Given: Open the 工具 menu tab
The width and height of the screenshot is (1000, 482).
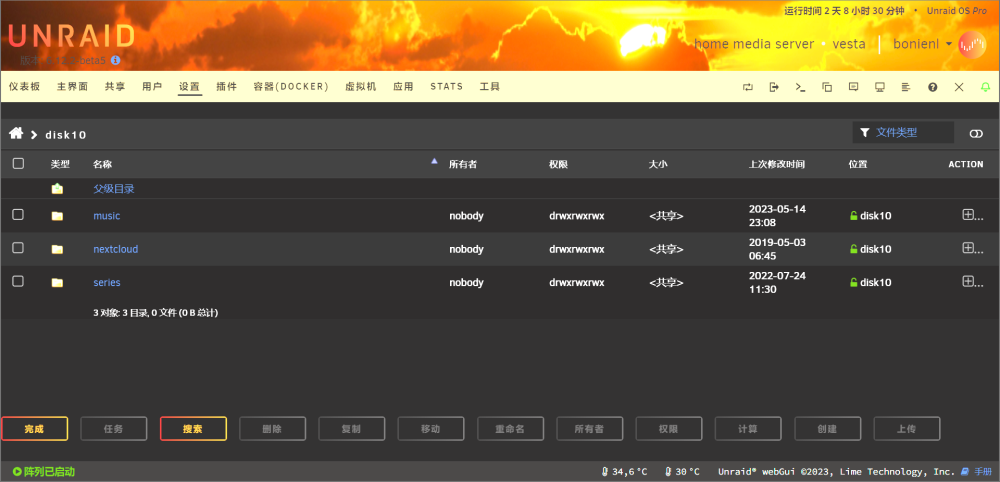Looking at the screenshot, I should pyautogui.click(x=490, y=87).
